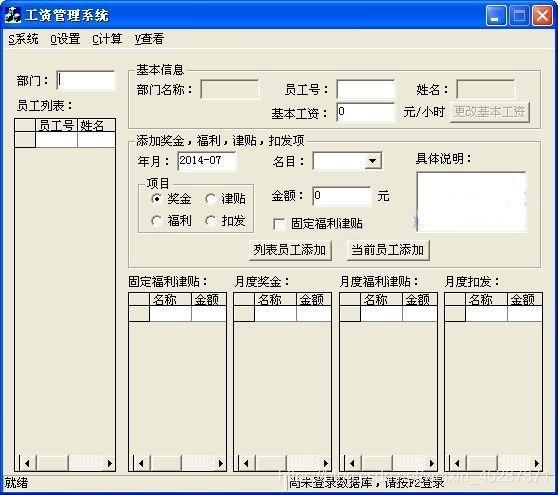This screenshot has width=558, height=495.
Task: Close the 工资管理系统 window
Action: pos(542,16)
